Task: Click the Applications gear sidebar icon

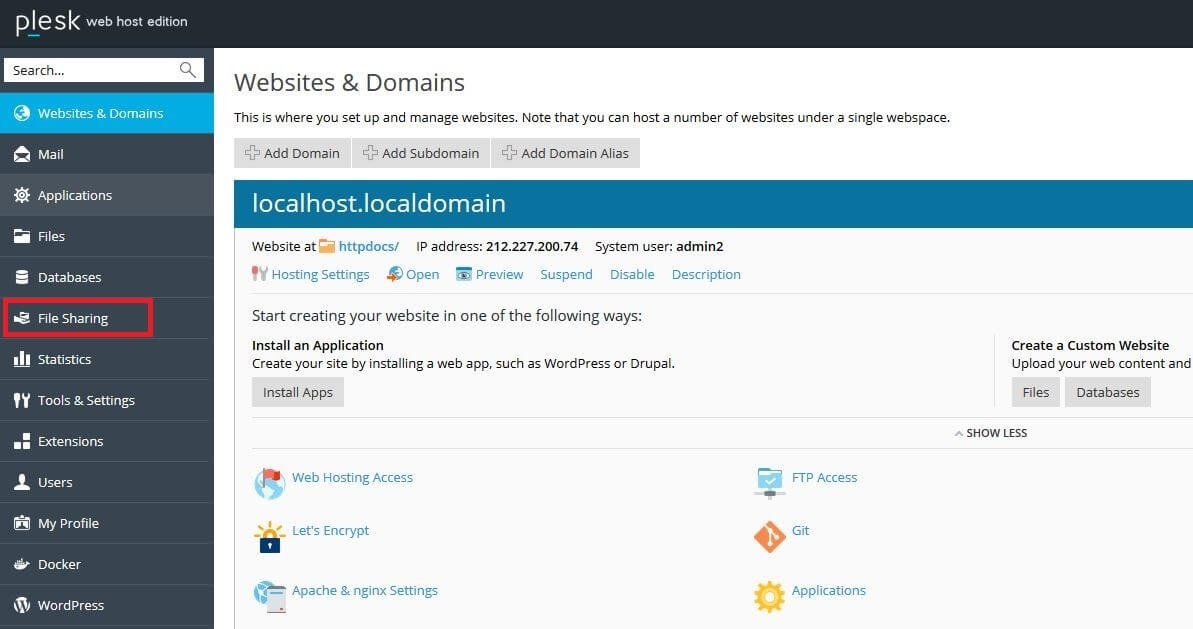Action: point(22,195)
